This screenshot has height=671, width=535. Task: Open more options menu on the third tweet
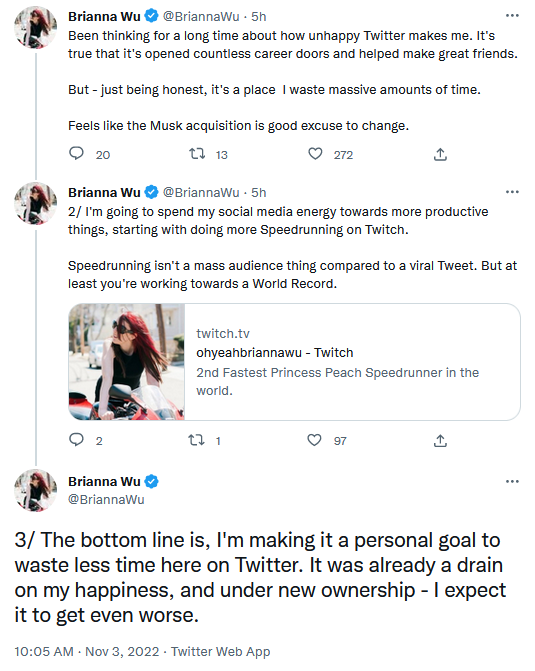[512, 481]
